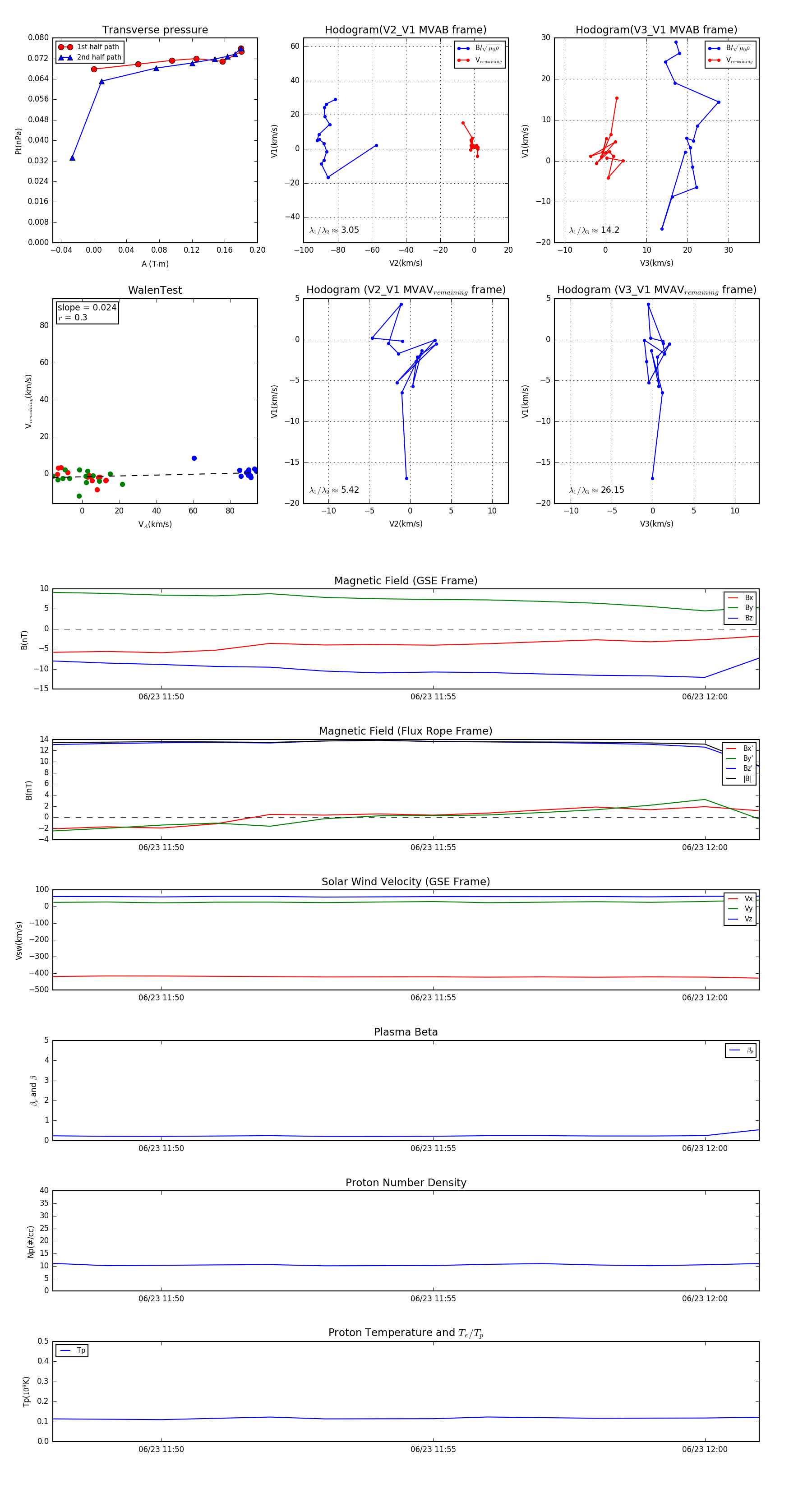The image size is (812, 1489).
Task: Click the 'Plasma Beta' plot title
Action: 406,1032
